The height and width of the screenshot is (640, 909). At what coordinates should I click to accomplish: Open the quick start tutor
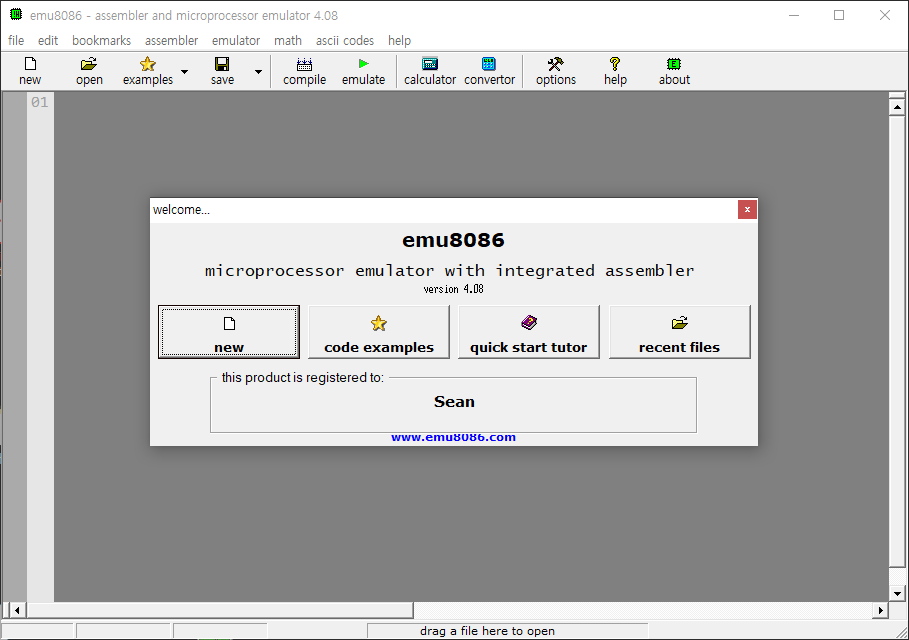(x=529, y=332)
